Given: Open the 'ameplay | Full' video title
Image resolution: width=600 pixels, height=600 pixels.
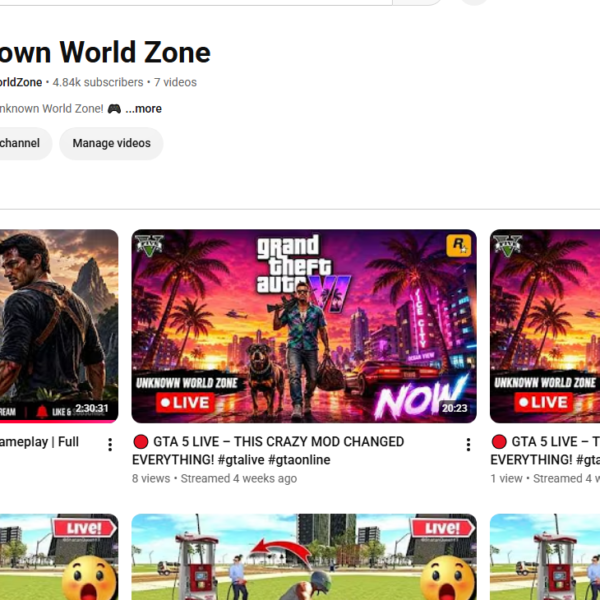Looking at the screenshot, I should pyautogui.click(x=39, y=442).
